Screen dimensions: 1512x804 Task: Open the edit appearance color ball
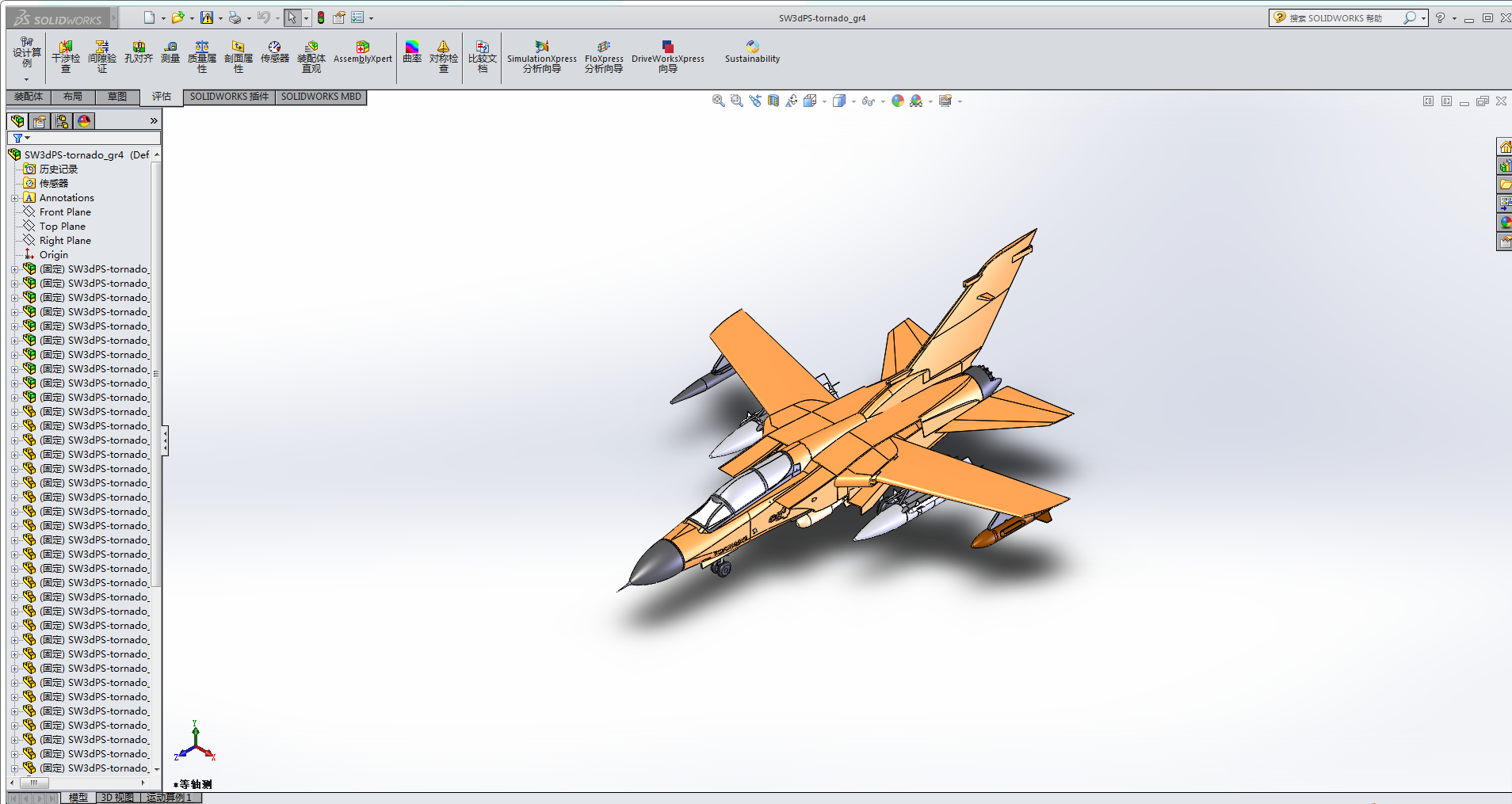(x=897, y=101)
